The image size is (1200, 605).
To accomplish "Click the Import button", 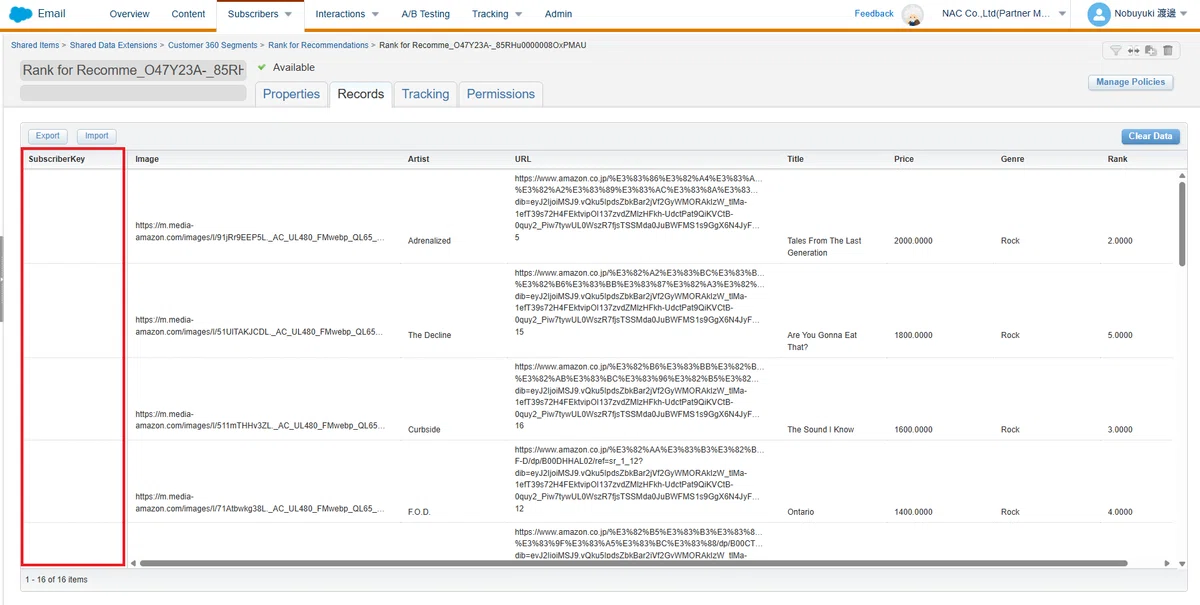I will 96,136.
